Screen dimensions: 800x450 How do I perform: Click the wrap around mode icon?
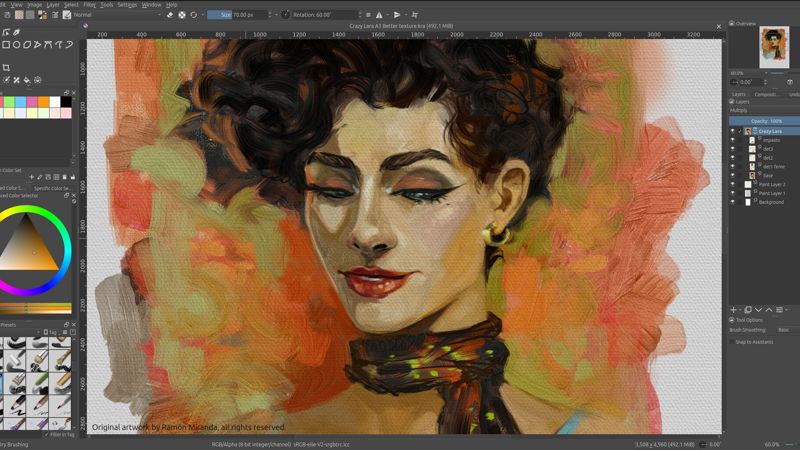414,15
